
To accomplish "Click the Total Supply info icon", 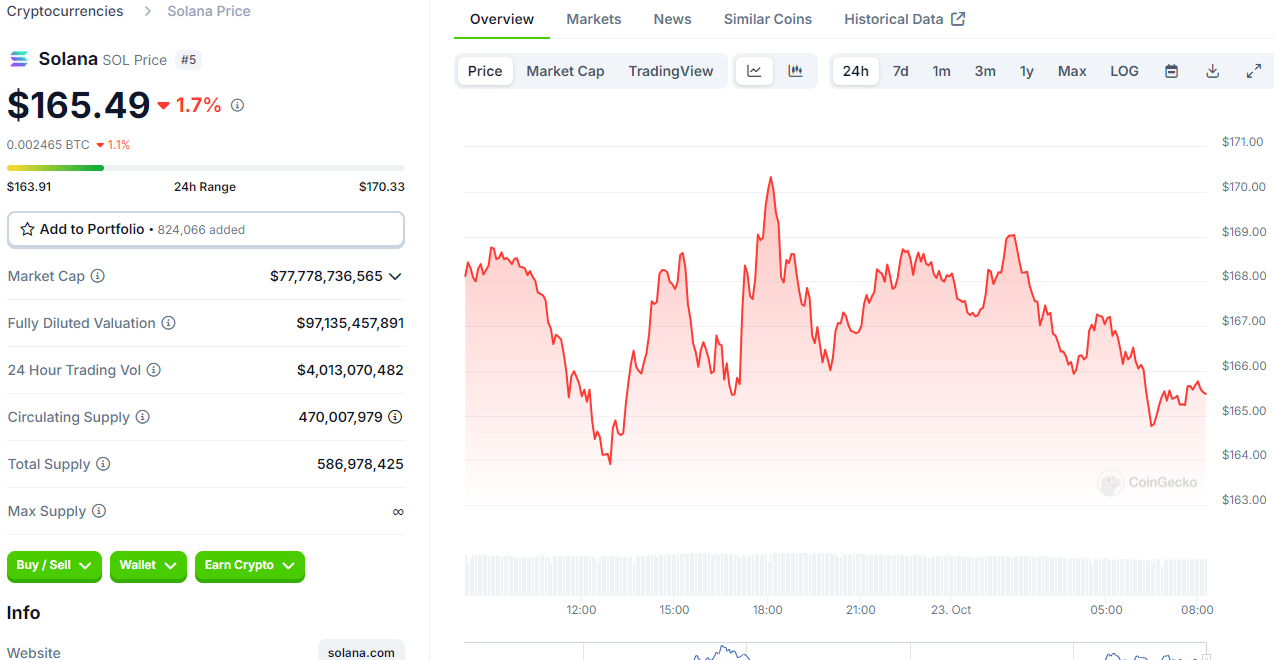I will [103, 464].
